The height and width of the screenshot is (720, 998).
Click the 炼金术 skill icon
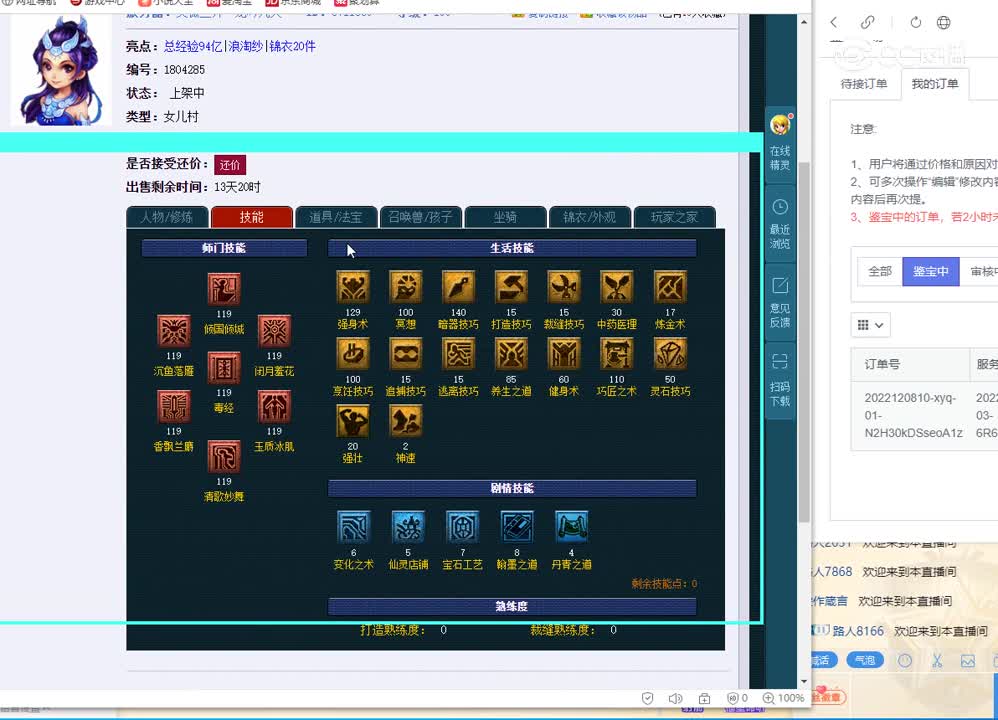pyautogui.click(x=670, y=286)
